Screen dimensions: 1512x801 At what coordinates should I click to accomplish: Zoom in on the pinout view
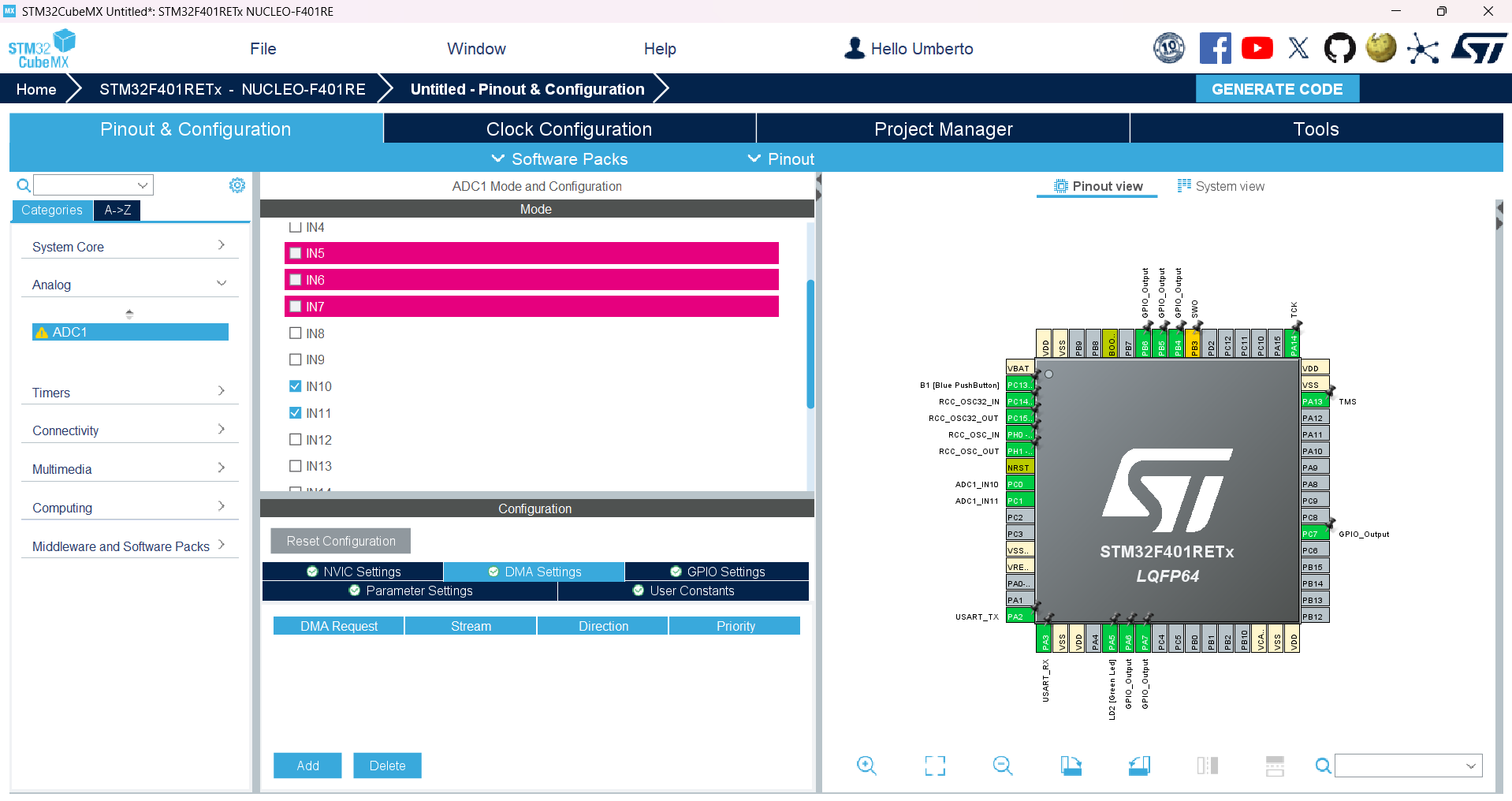[866, 766]
